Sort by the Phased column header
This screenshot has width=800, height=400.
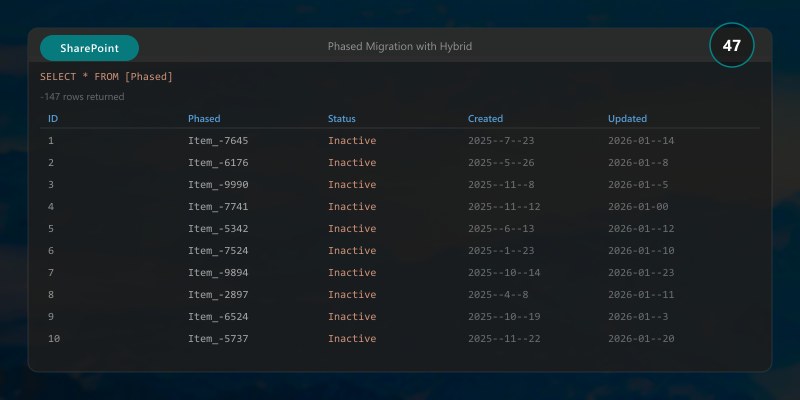[x=204, y=118]
